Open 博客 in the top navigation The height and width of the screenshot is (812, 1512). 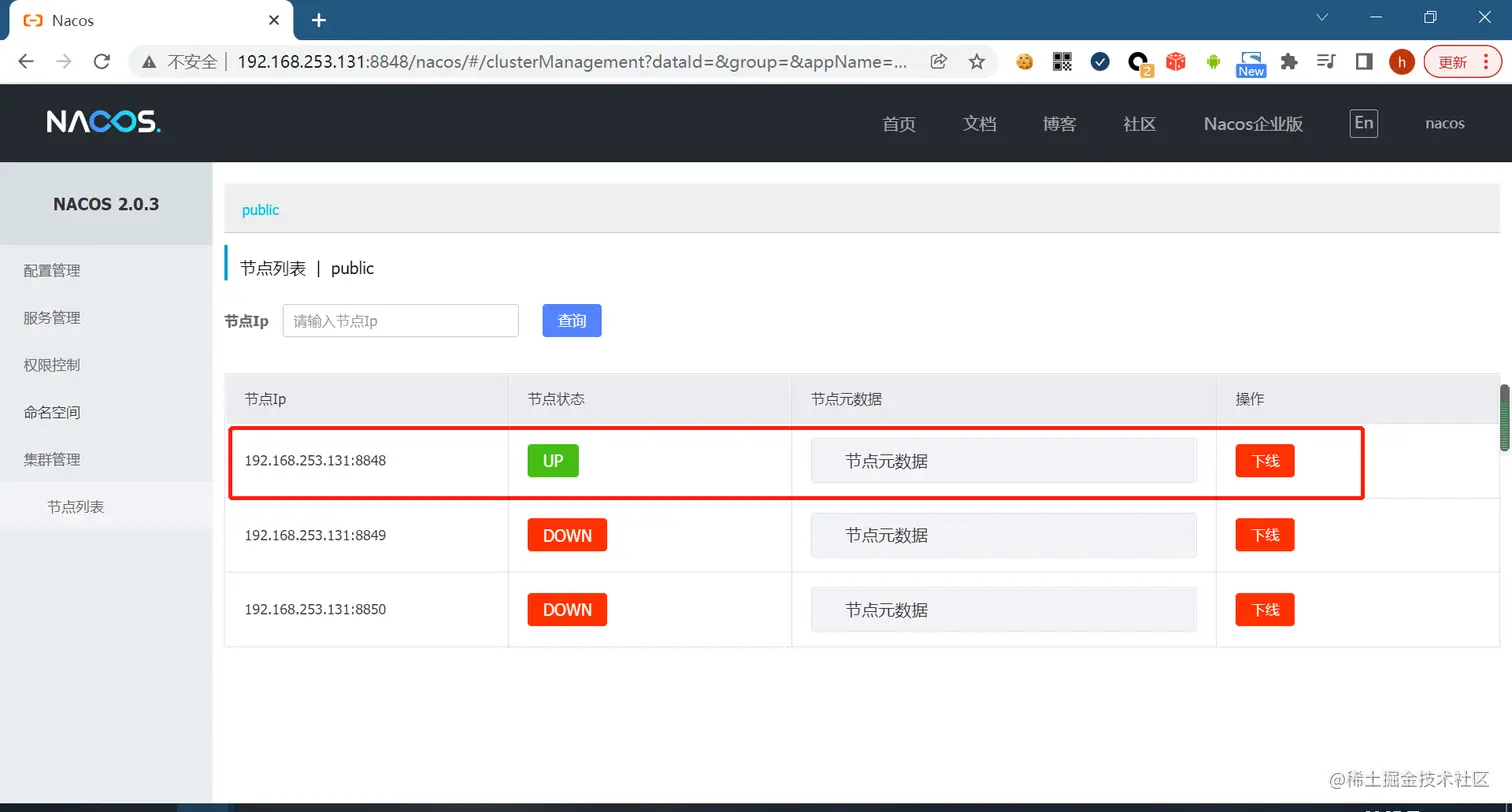[x=1060, y=124]
